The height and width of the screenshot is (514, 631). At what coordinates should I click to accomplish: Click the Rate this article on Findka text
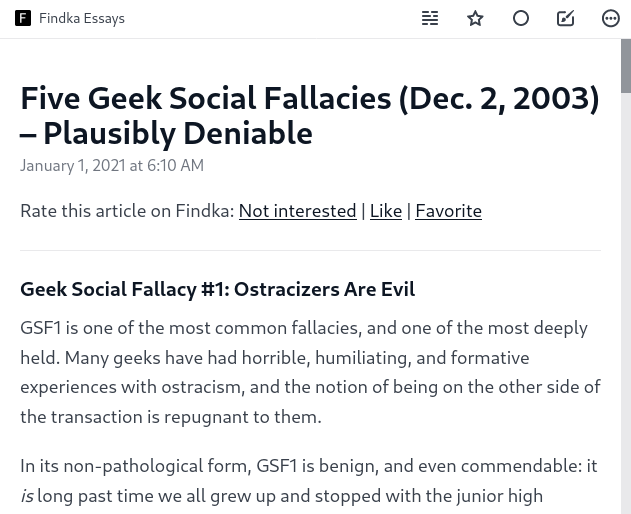click(127, 211)
